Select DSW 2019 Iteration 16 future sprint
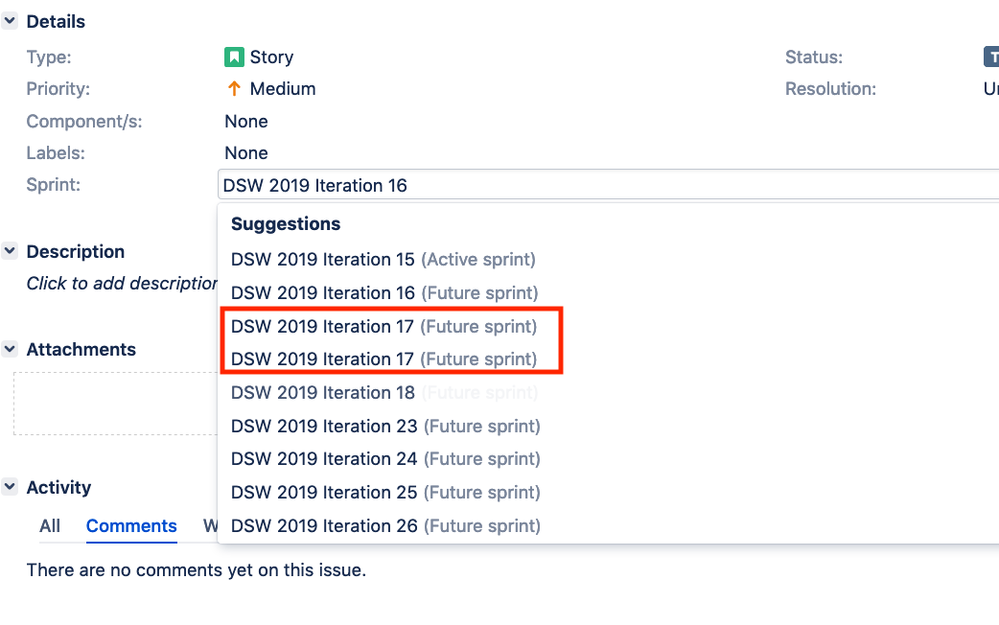 pos(384,292)
